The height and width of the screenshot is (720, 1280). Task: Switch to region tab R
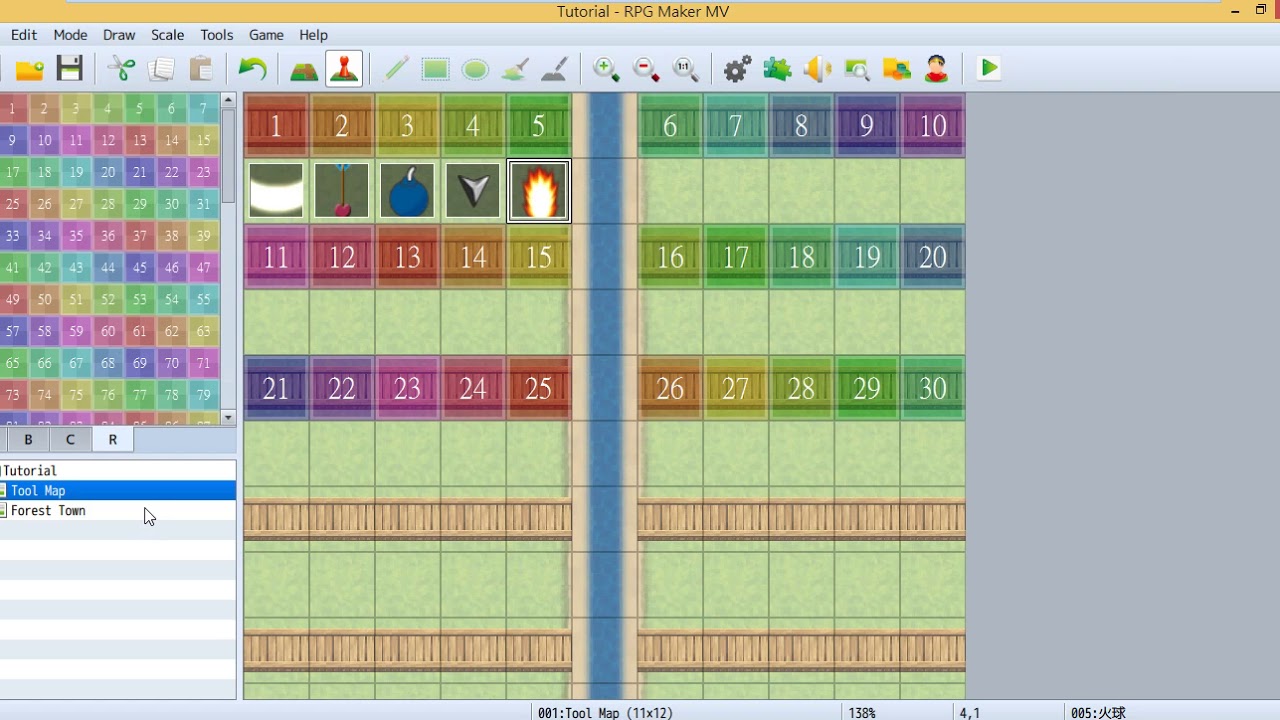[112, 440]
